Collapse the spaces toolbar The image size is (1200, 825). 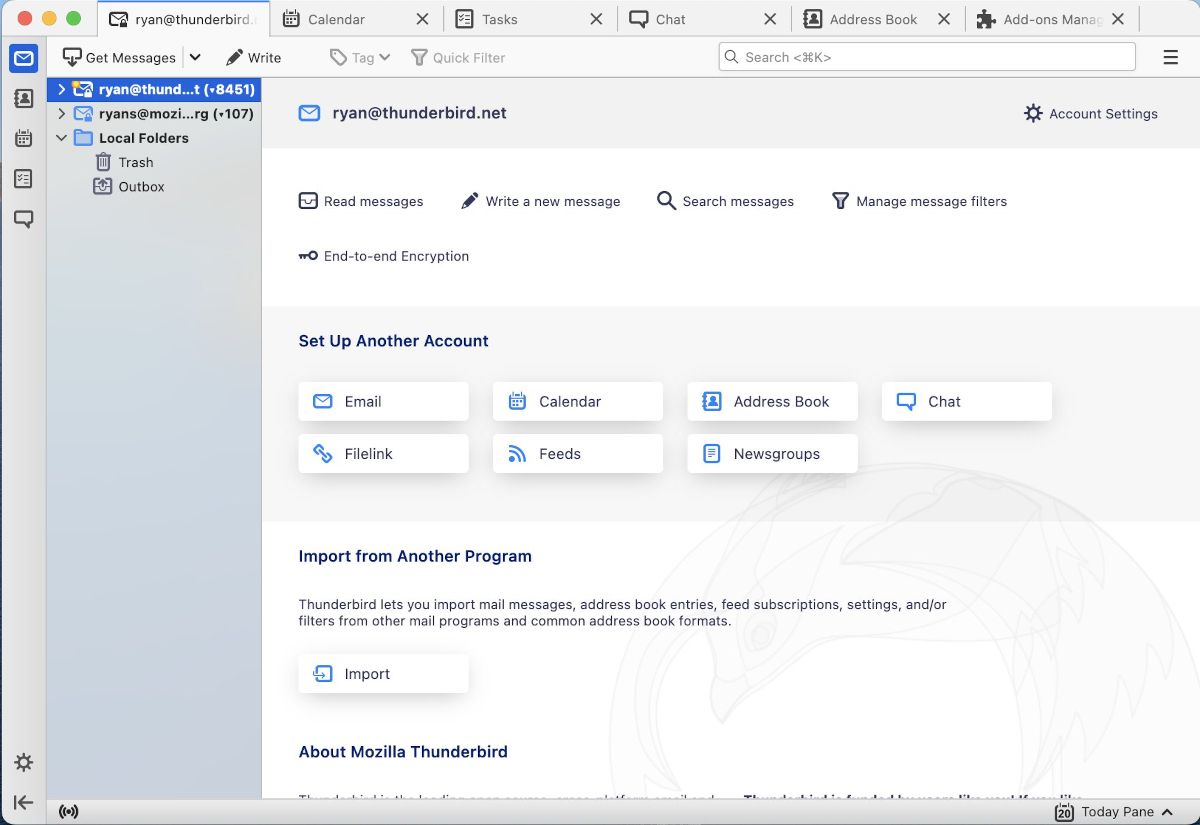[24, 802]
